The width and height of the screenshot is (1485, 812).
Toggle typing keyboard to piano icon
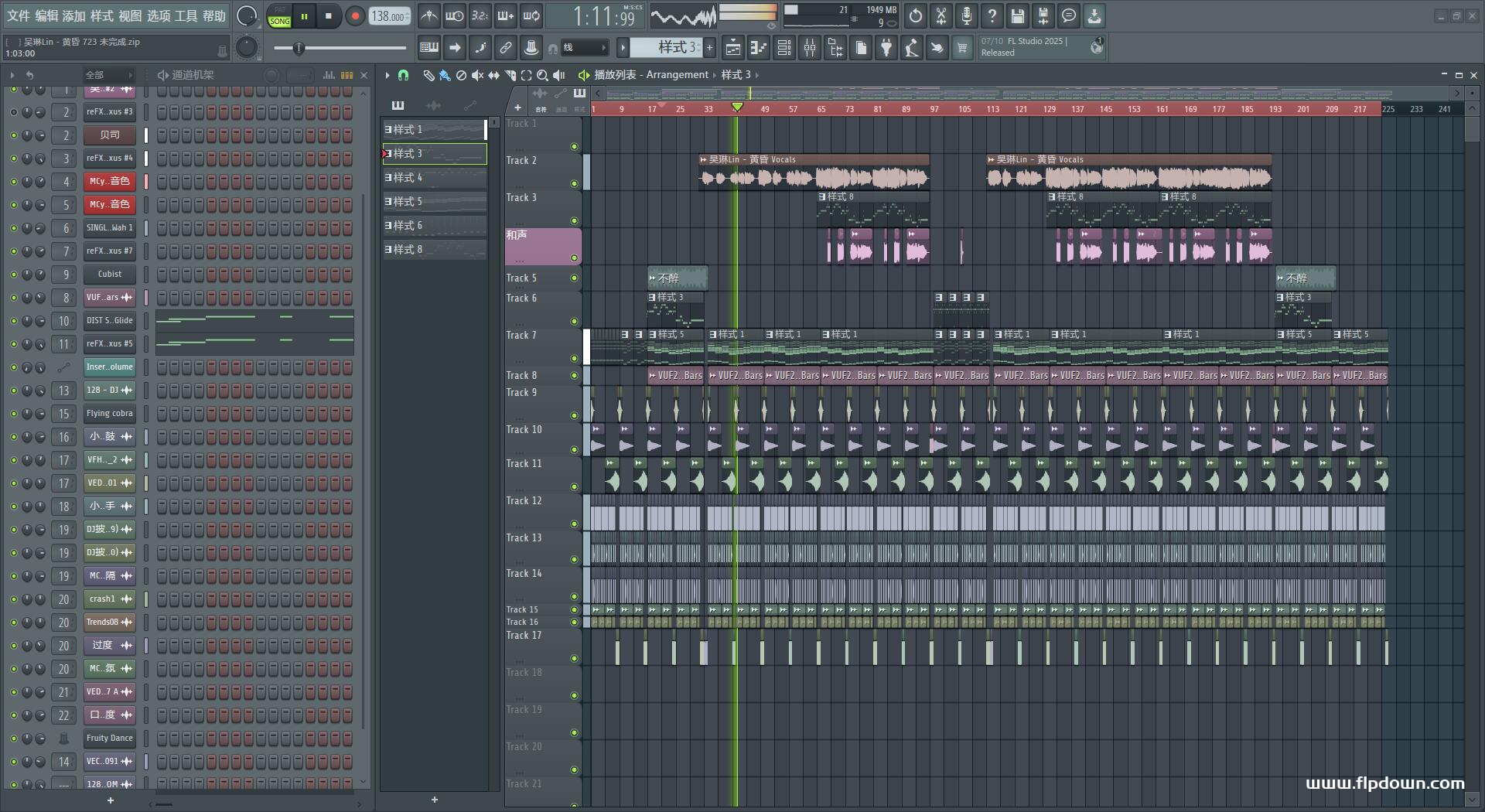(x=429, y=48)
